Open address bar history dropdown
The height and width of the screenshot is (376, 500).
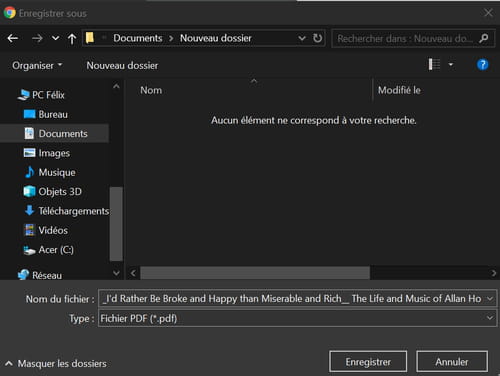point(302,38)
